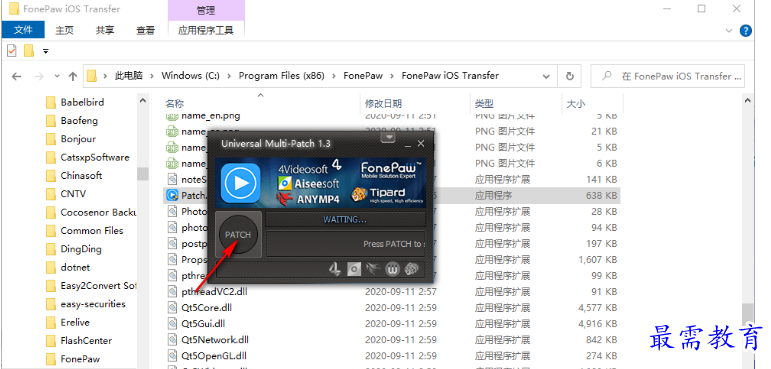
Task: Open the Baofeng folder in navigation pane
Action: tap(79, 121)
